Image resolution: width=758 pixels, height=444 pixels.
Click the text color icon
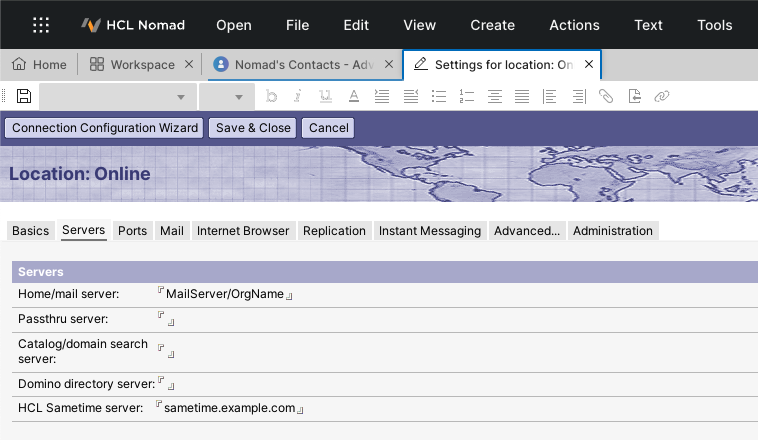[353, 96]
